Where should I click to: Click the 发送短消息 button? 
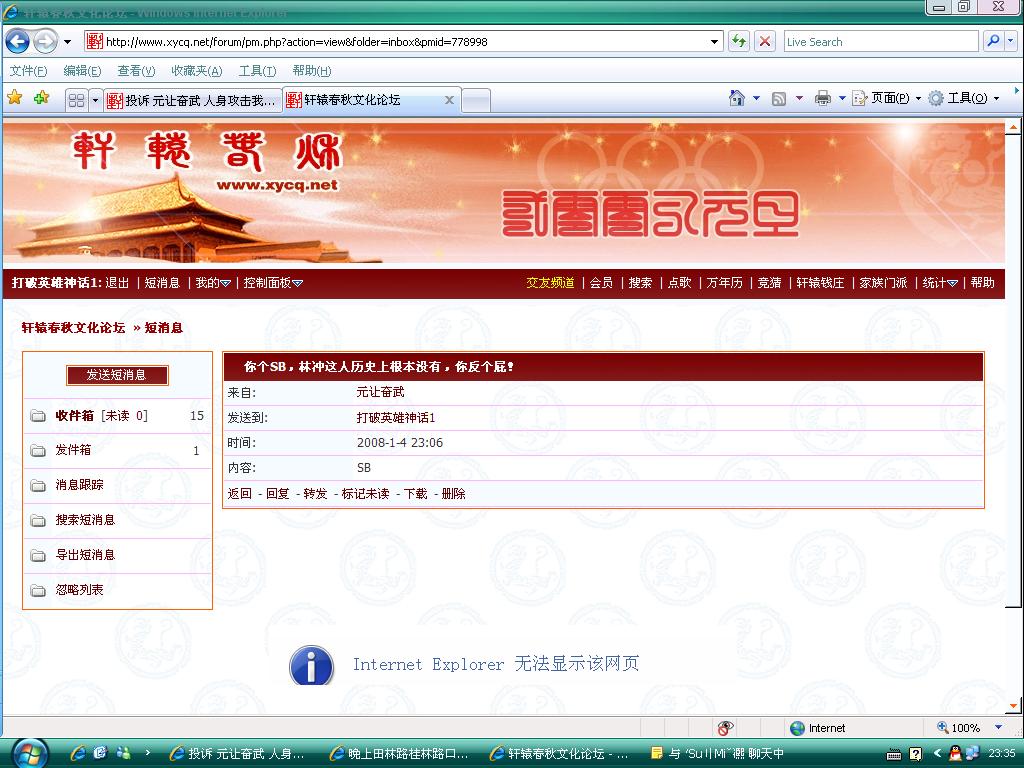(117, 375)
